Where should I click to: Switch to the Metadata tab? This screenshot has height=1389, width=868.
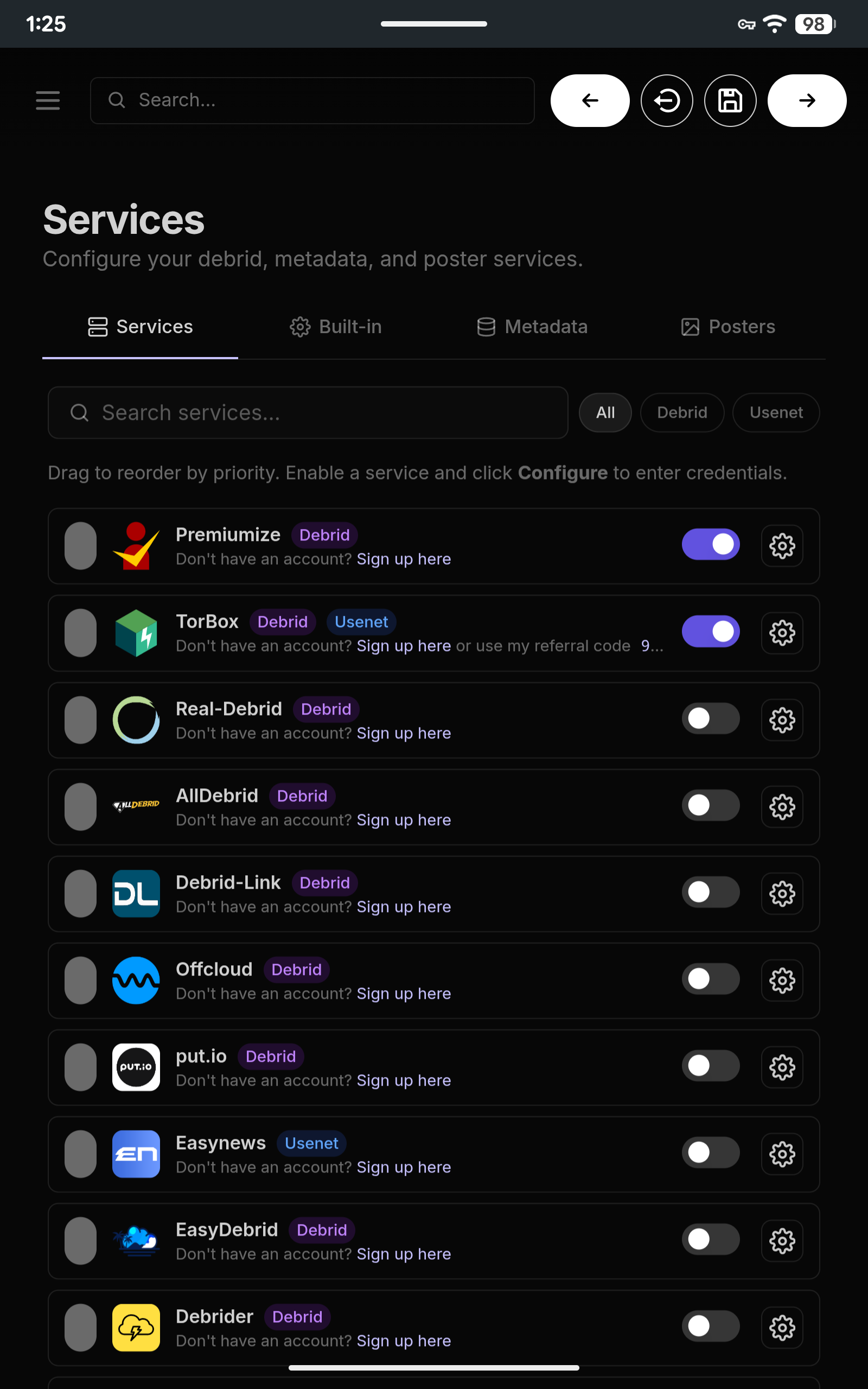coord(532,327)
